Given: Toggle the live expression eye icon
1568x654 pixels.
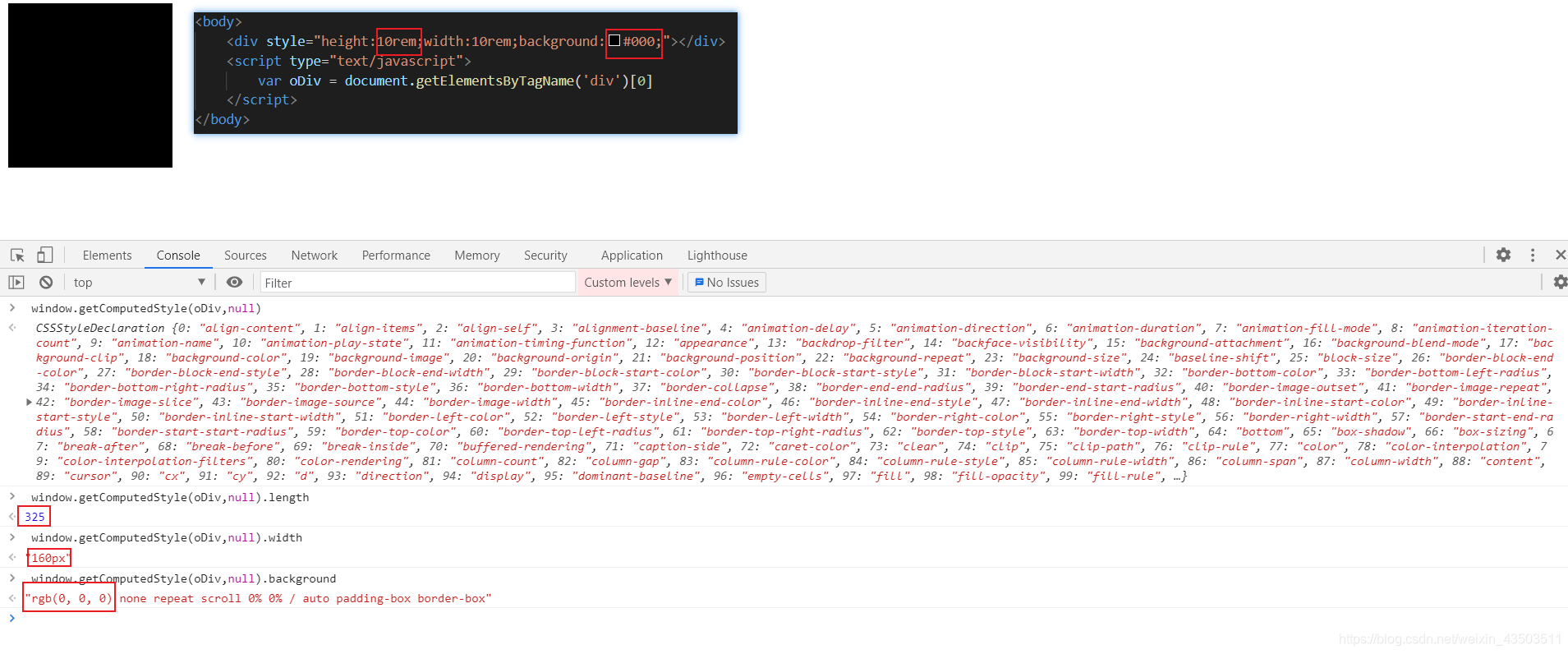Looking at the screenshot, I should pyautogui.click(x=234, y=282).
